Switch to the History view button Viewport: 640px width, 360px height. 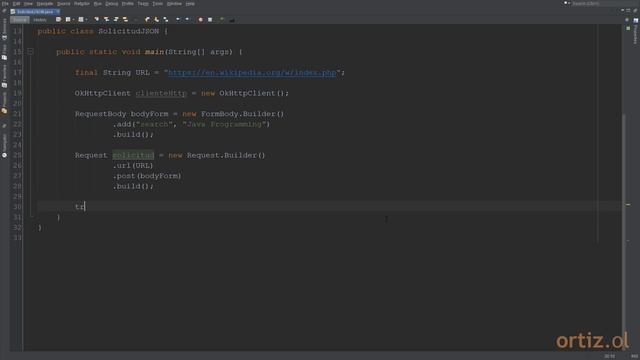40,20
